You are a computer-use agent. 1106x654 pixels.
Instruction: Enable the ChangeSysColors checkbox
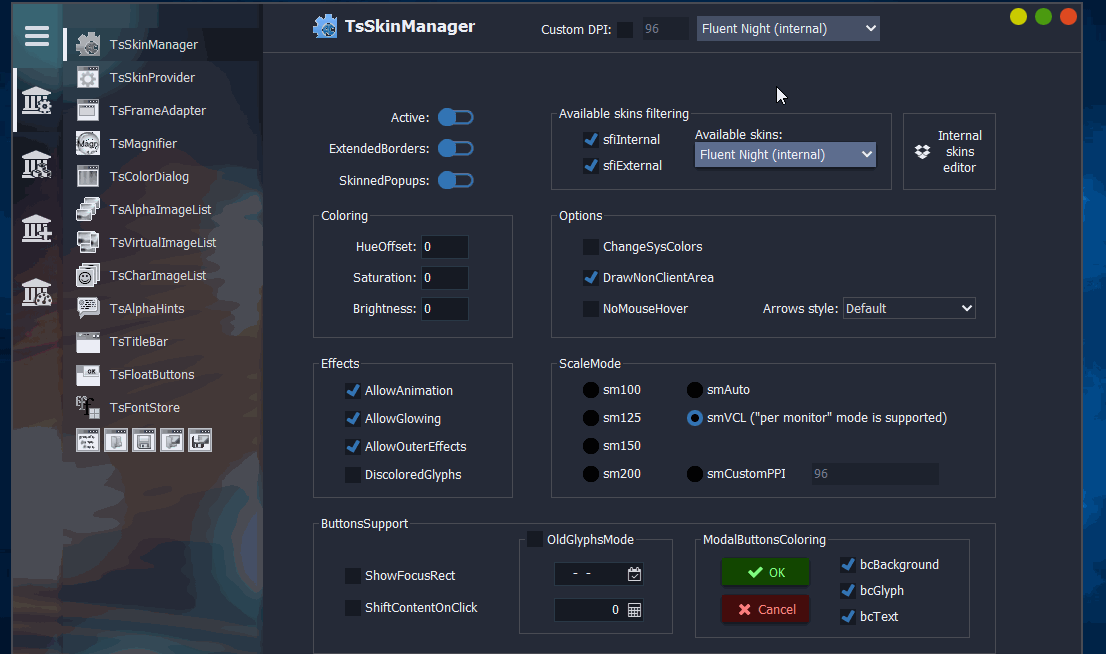pyautogui.click(x=591, y=247)
